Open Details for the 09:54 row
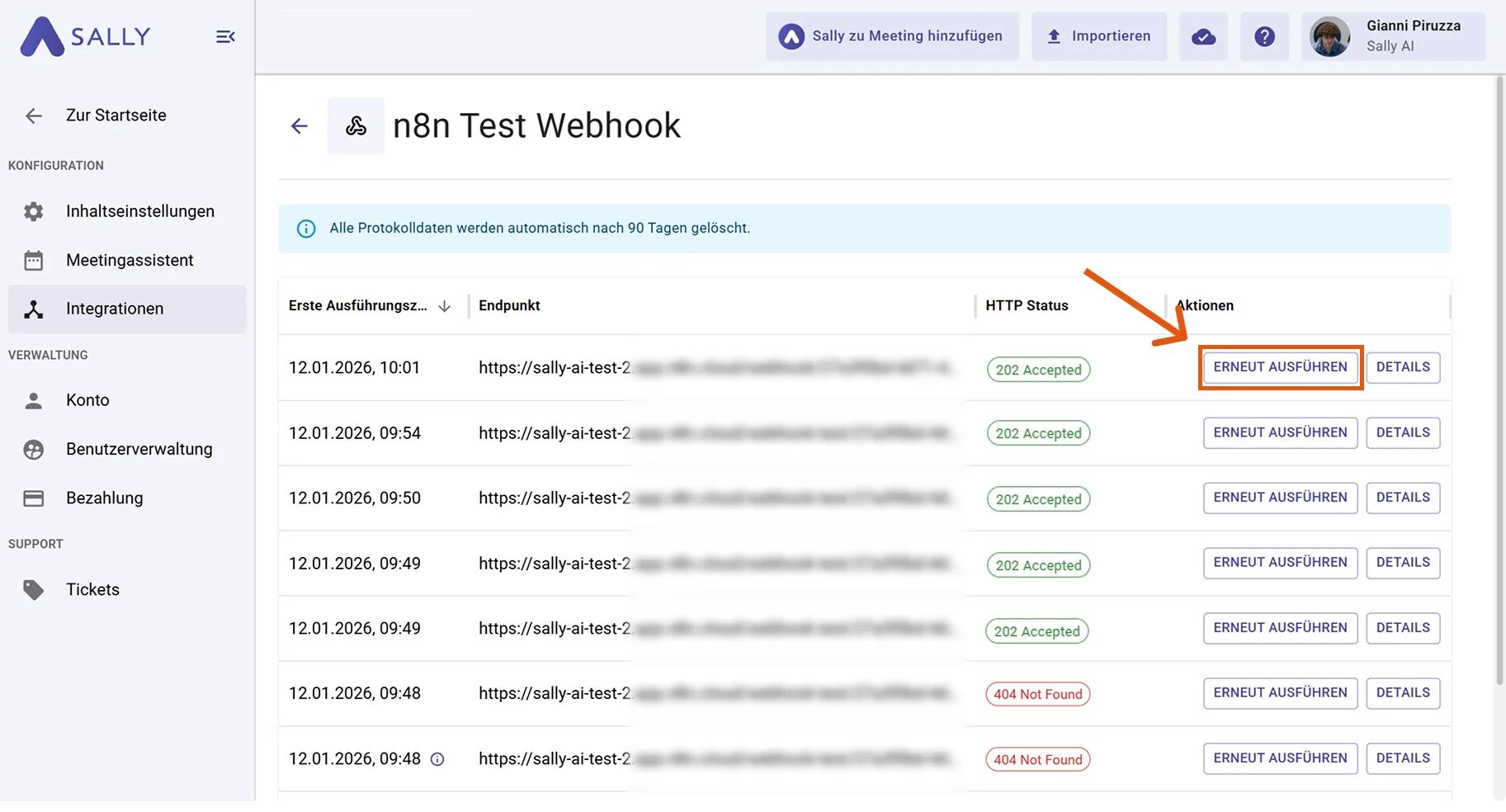This screenshot has height=812, width=1506. [x=1403, y=432]
